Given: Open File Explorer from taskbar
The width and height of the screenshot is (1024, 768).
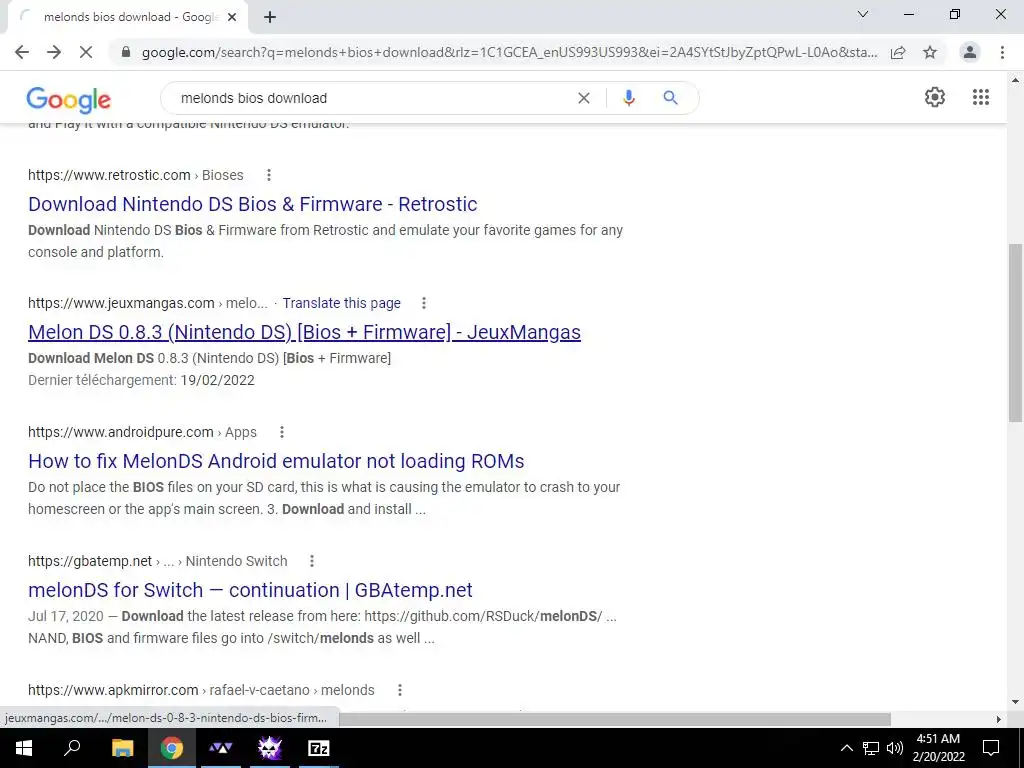Looking at the screenshot, I should 122,748.
